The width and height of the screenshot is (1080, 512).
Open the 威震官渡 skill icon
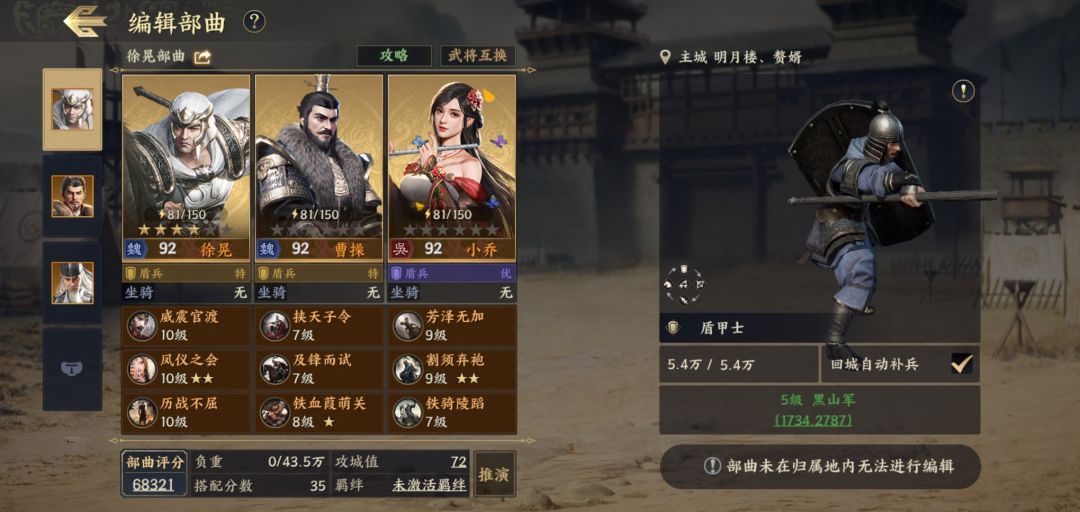142,326
